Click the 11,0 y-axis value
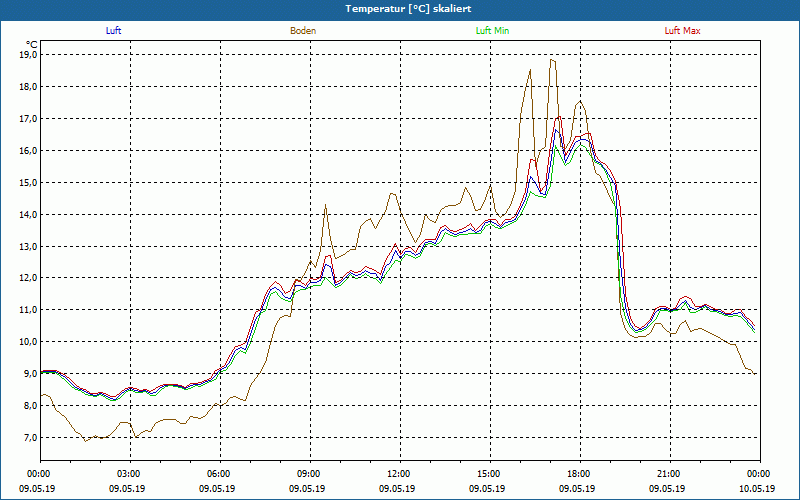This screenshot has height=500, width=800. (28, 310)
